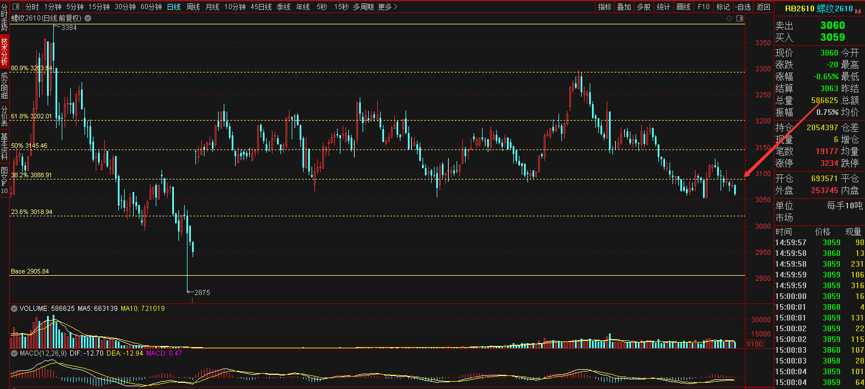This screenshot has height=389, width=865.
Task: Open the 基本资料 sidebar tab
Action: [4, 146]
